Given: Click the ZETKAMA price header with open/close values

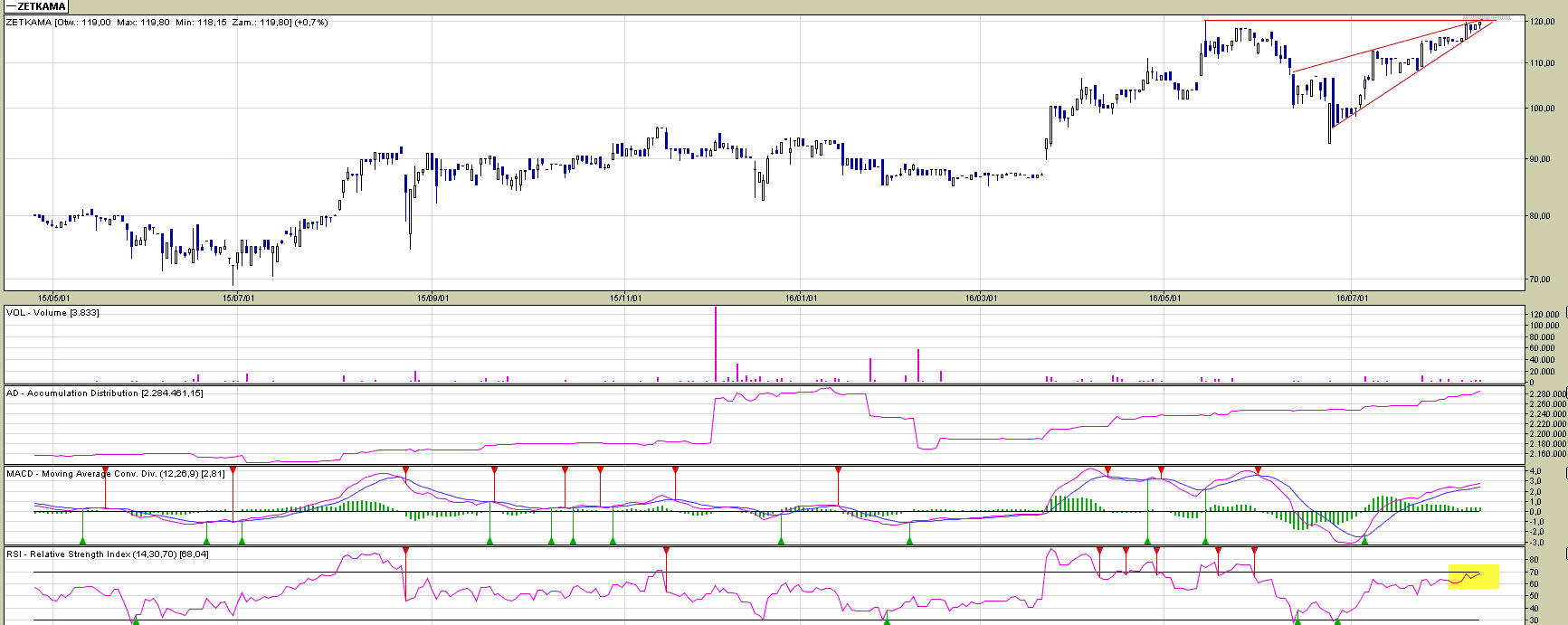Looking at the screenshot, I should pos(167,23).
